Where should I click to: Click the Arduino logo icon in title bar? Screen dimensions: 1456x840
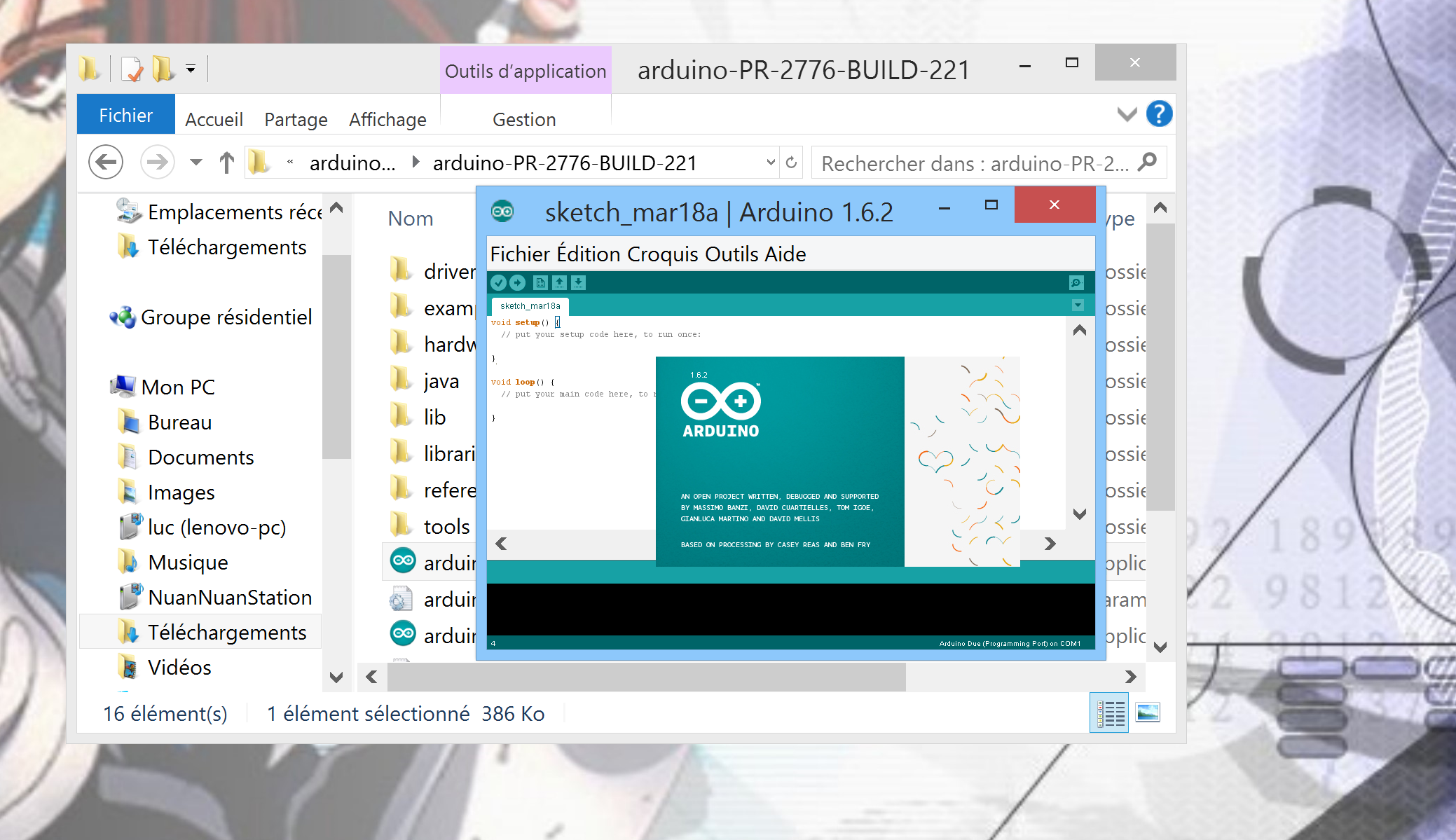[x=502, y=211]
